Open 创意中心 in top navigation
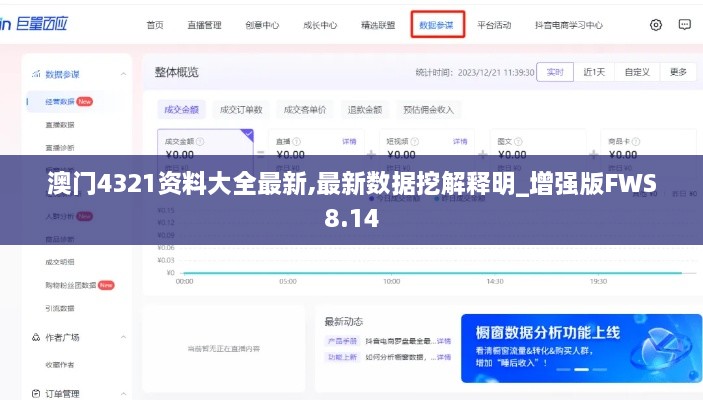This screenshot has height=400, width=703. (262, 25)
